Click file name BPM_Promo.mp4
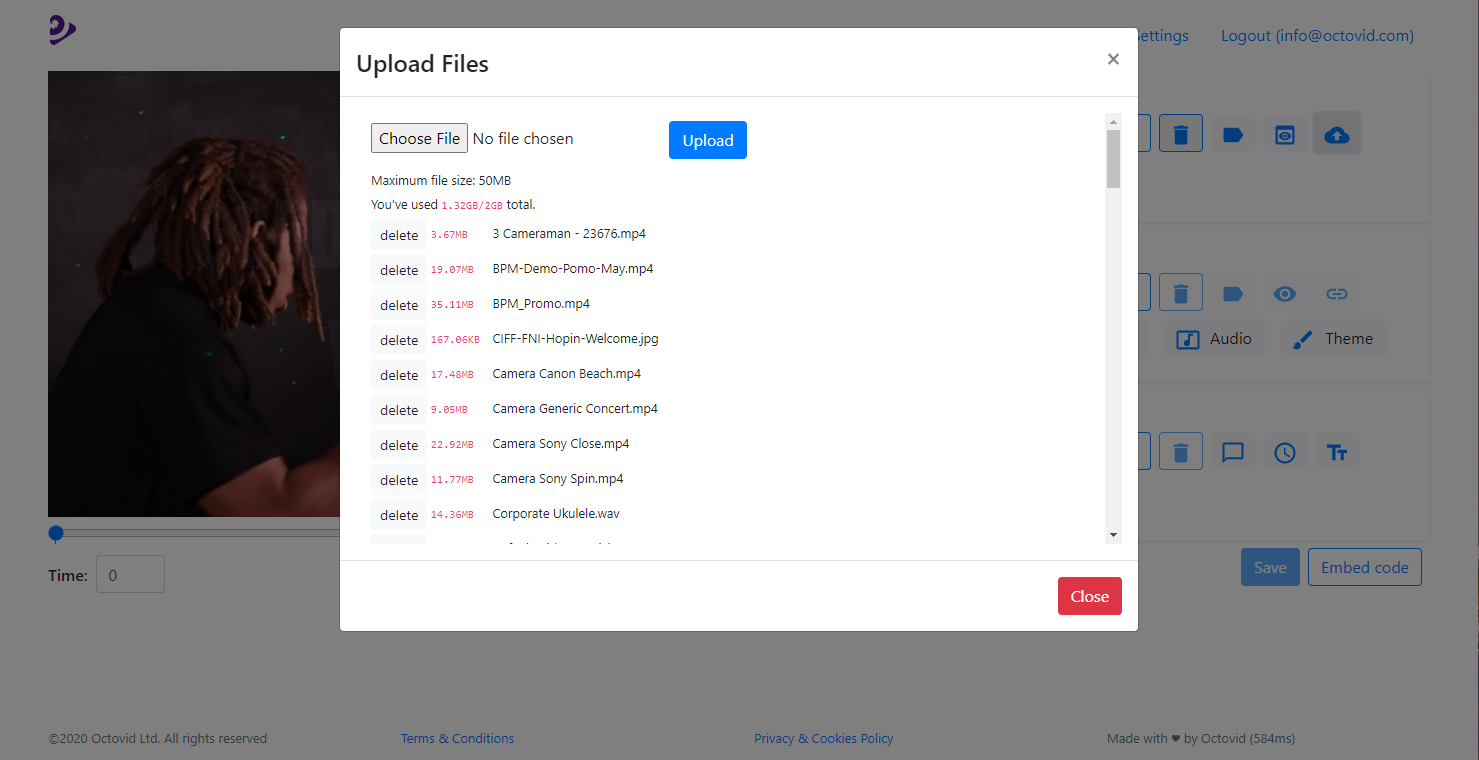This screenshot has height=760, width=1479. [x=541, y=304]
